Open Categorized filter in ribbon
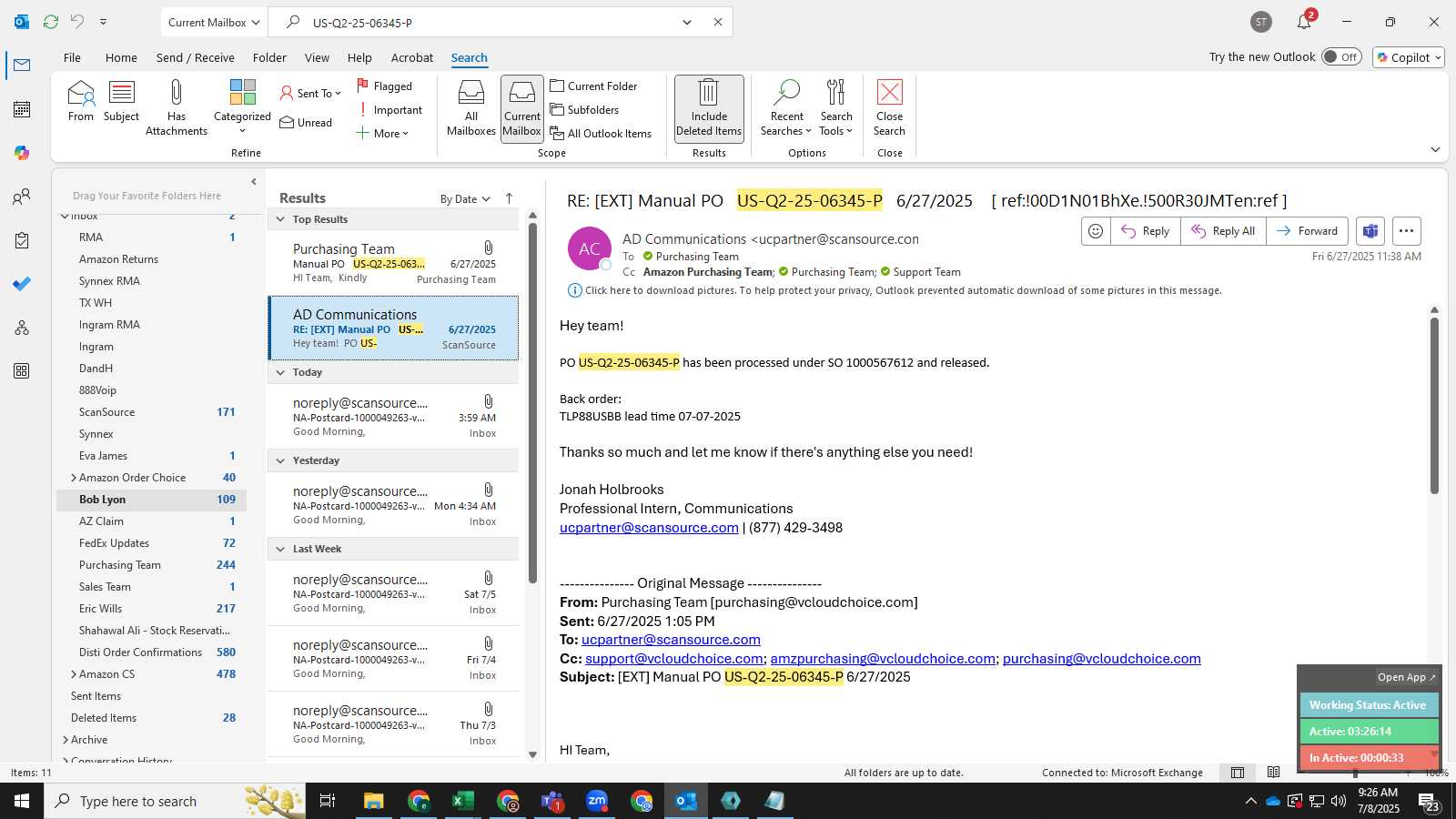Viewport: 1456px width, 819px height. point(242,107)
